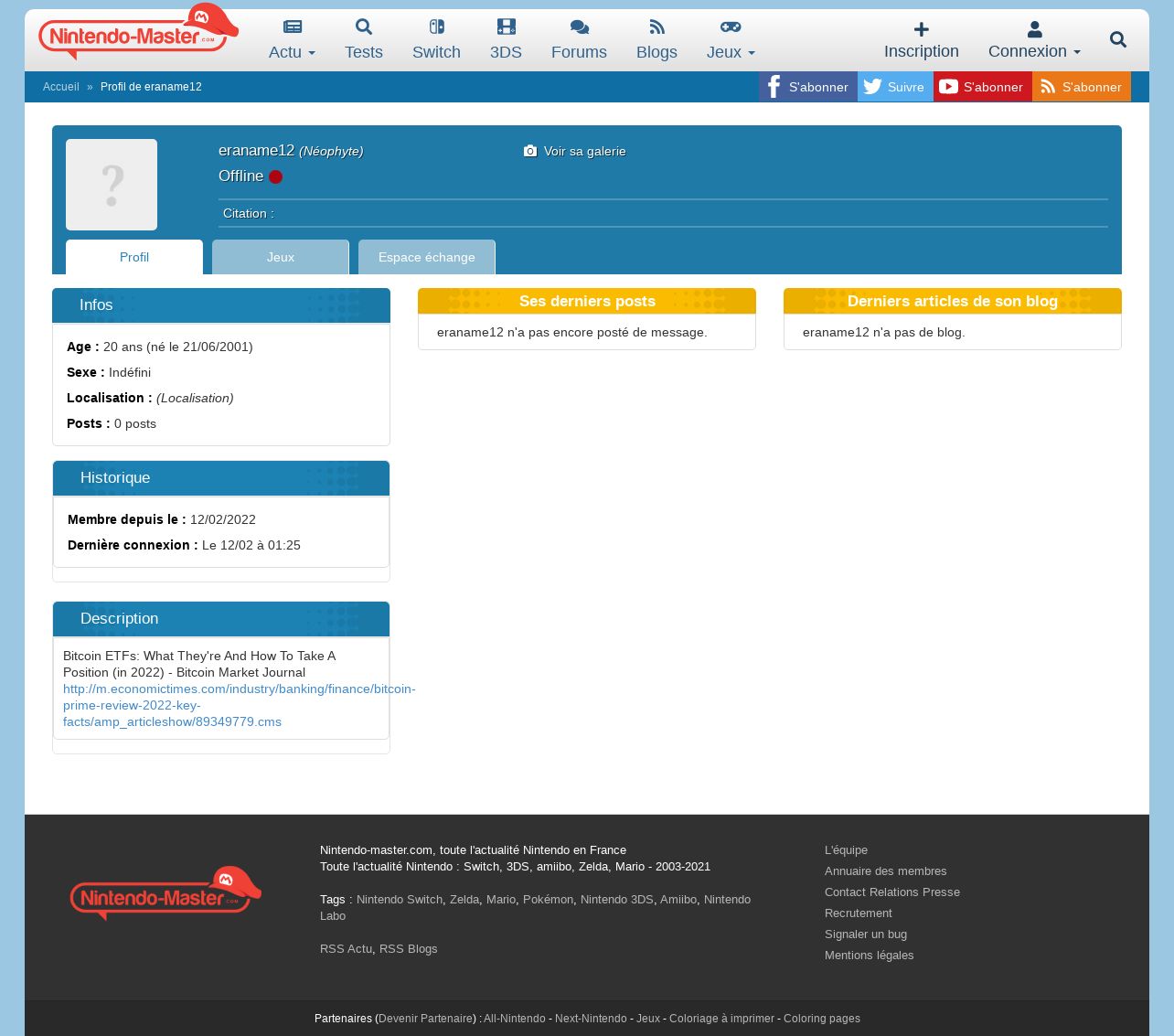The height and width of the screenshot is (1036, 1174).
Task: Open the 3DS menu item
Action: pos(506,52)
